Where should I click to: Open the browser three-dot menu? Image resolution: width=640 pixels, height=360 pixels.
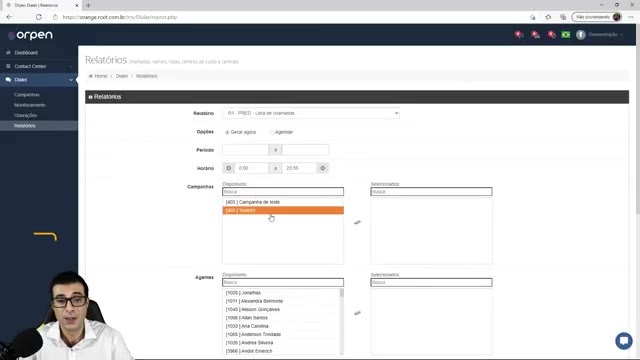tap(631, 17)
